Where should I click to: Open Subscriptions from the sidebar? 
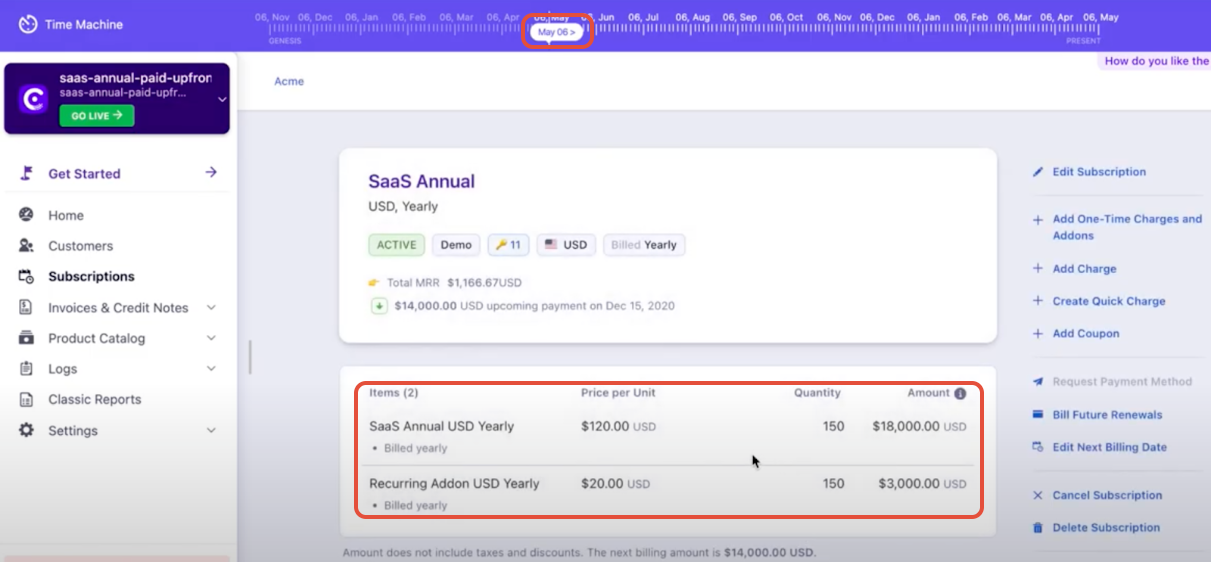point(91,277)
